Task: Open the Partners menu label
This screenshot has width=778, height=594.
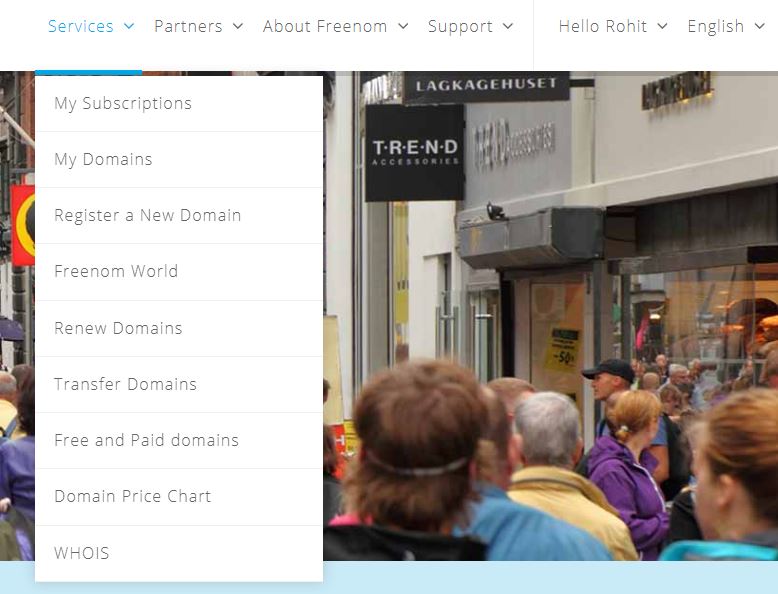Action: click(188, 26)
